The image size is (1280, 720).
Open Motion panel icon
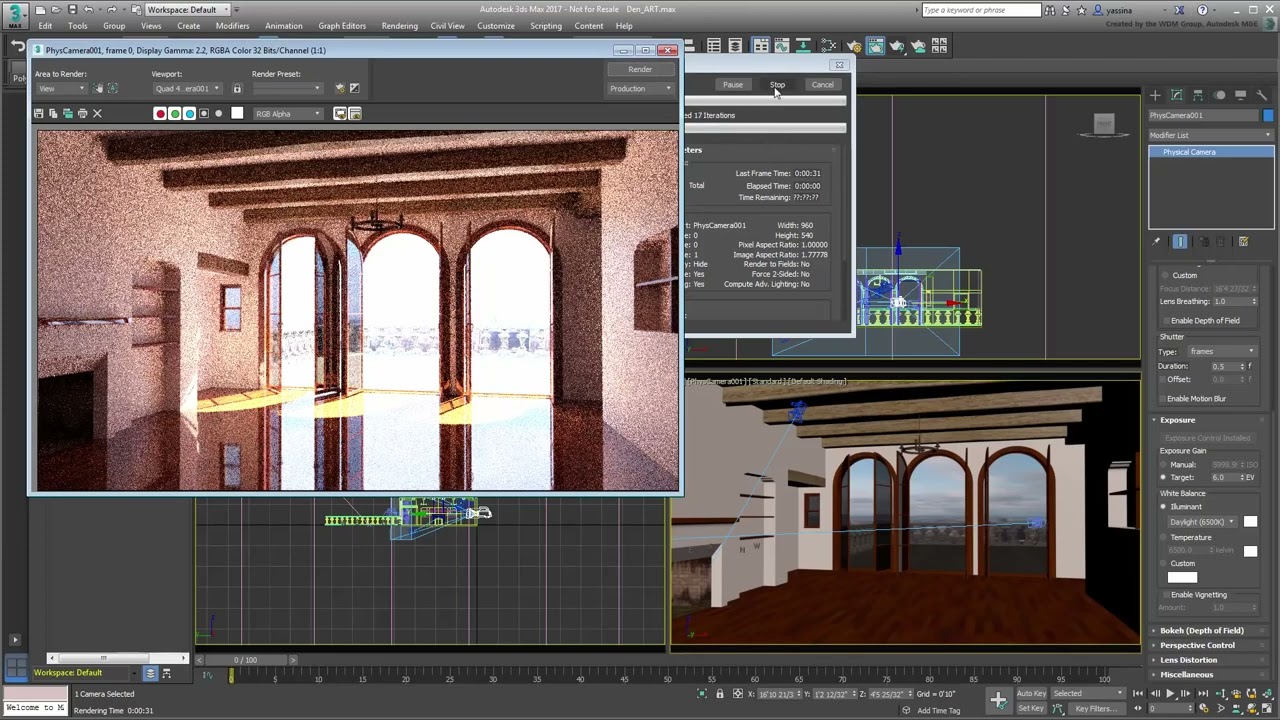point(1220,95)
